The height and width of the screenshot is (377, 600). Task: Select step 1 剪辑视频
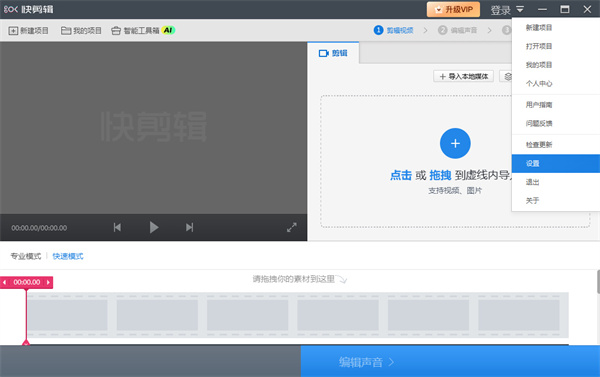coord(394,30)
